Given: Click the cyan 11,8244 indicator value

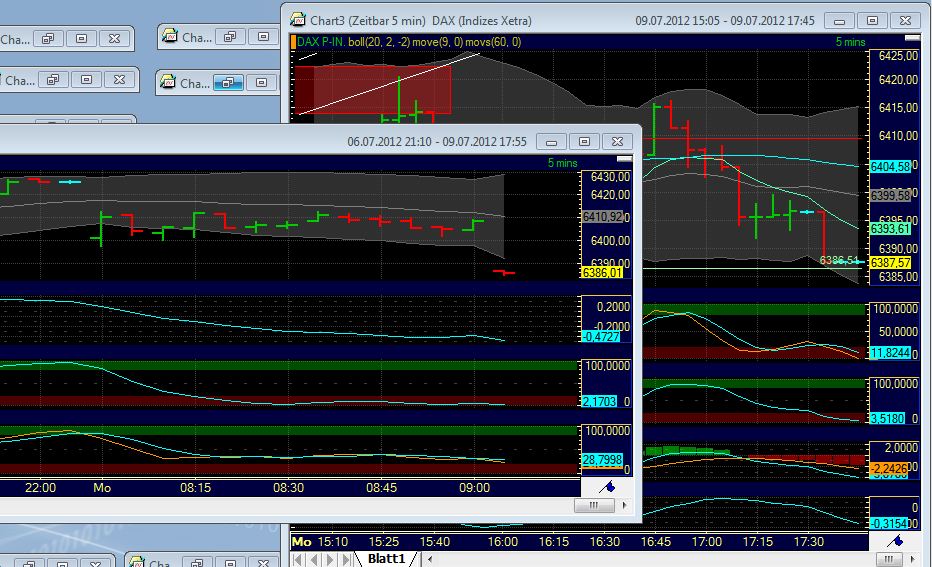Looking at the screenshot, I should click(x=890, y=353).
